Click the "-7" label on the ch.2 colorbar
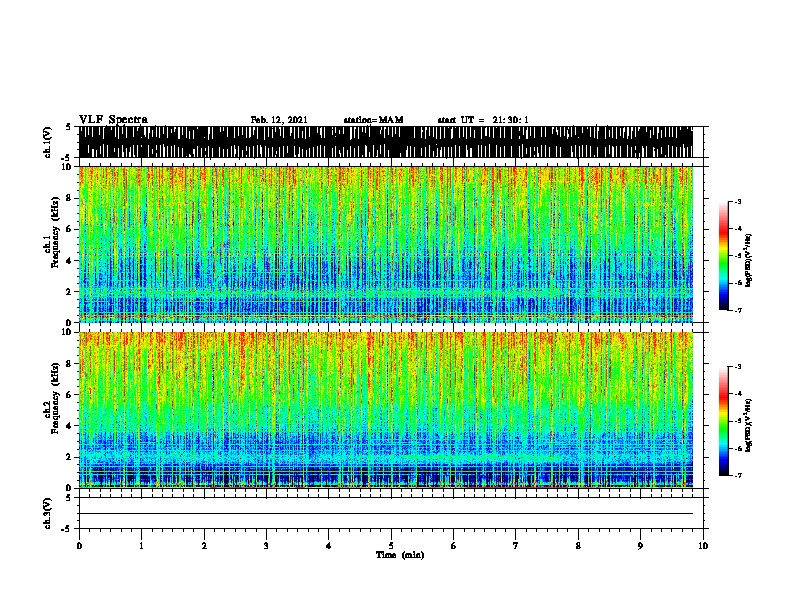Viewport: 792px width, 612px height. pyautogui.click(x=738, y=476)
